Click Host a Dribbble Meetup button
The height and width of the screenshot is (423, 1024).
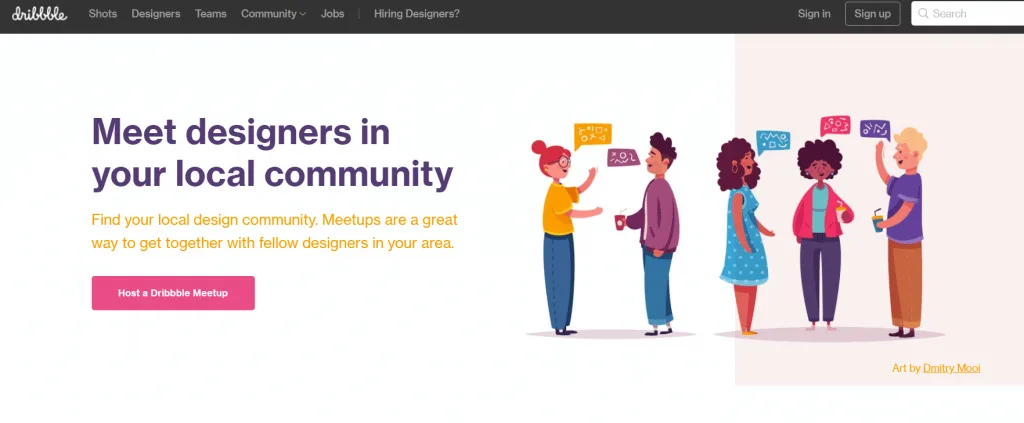click(173, 293)
